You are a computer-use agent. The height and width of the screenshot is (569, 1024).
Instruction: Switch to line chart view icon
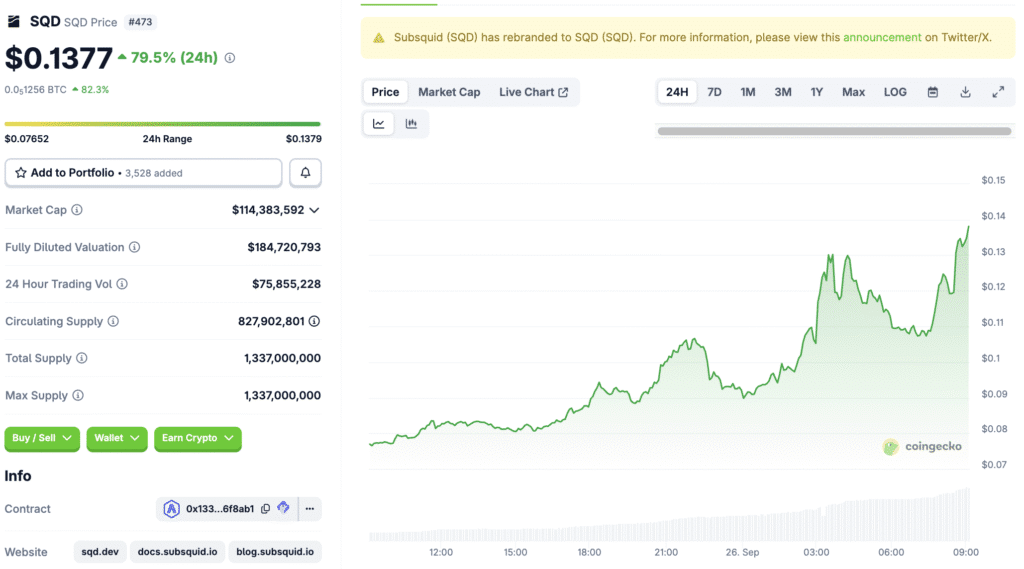pyautogui.click(x=379, y=123)
